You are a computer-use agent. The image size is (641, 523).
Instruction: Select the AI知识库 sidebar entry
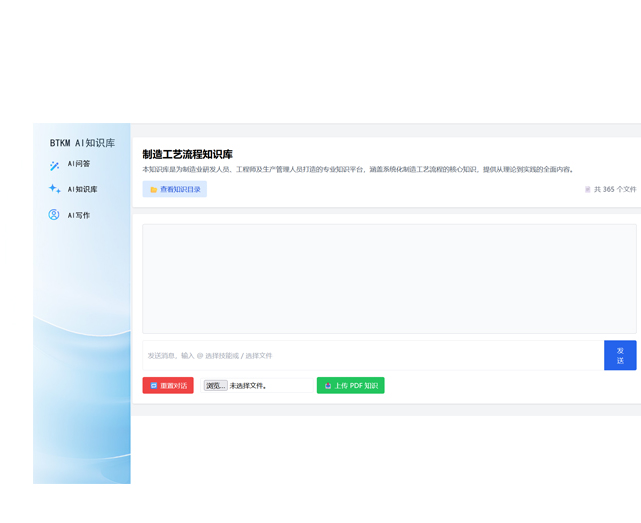[x=82, y=189]
